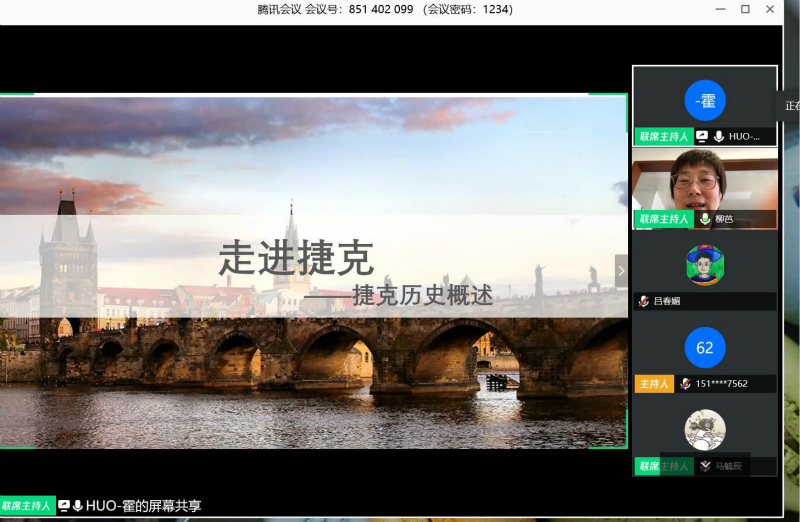Click the HUO-霍的屏幕共享 label
The width and height of the screenshot is (800, 522).
(x=143, y=506)
